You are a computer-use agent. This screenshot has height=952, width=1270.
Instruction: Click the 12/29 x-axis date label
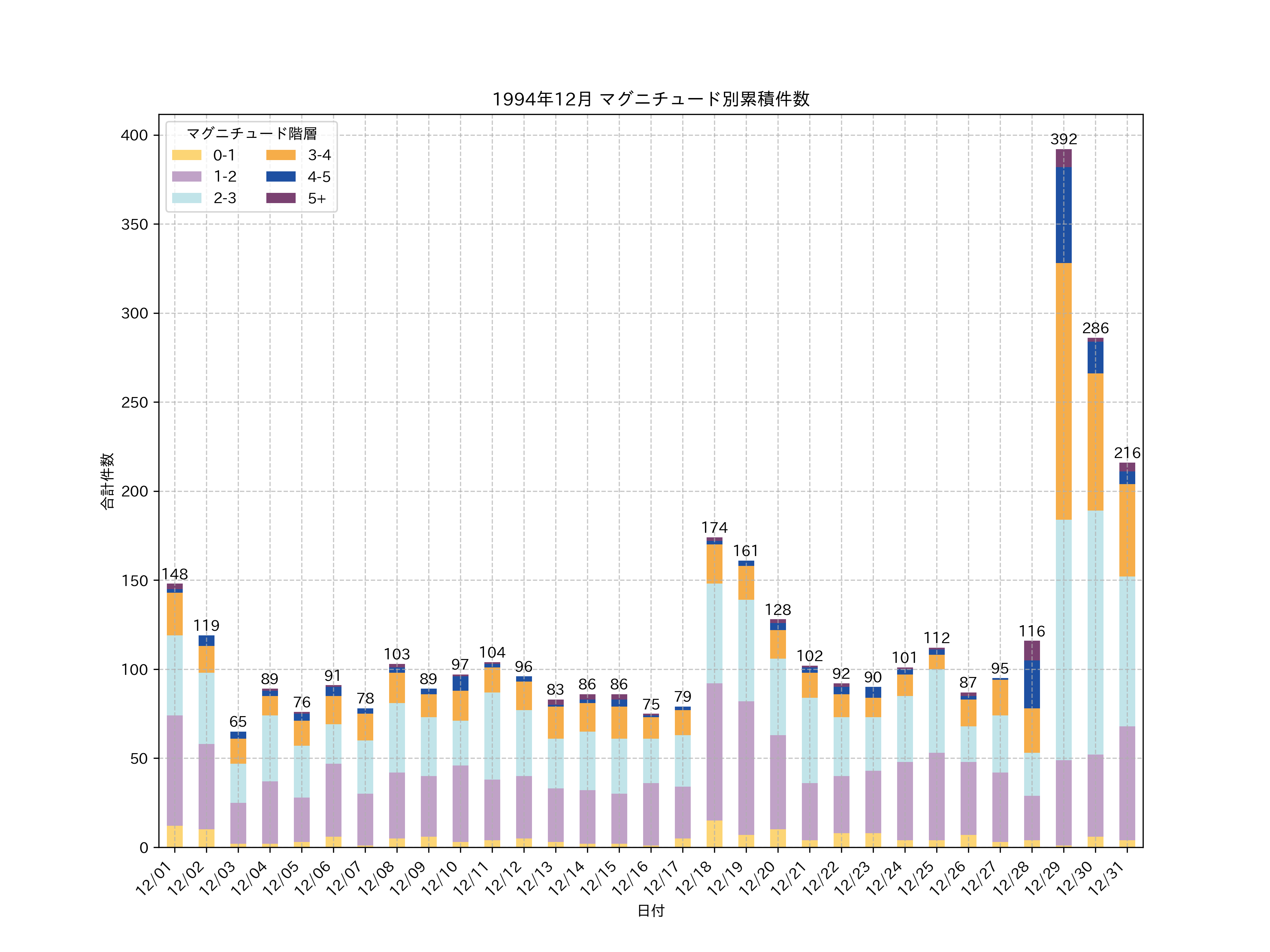pos(1043,878)
